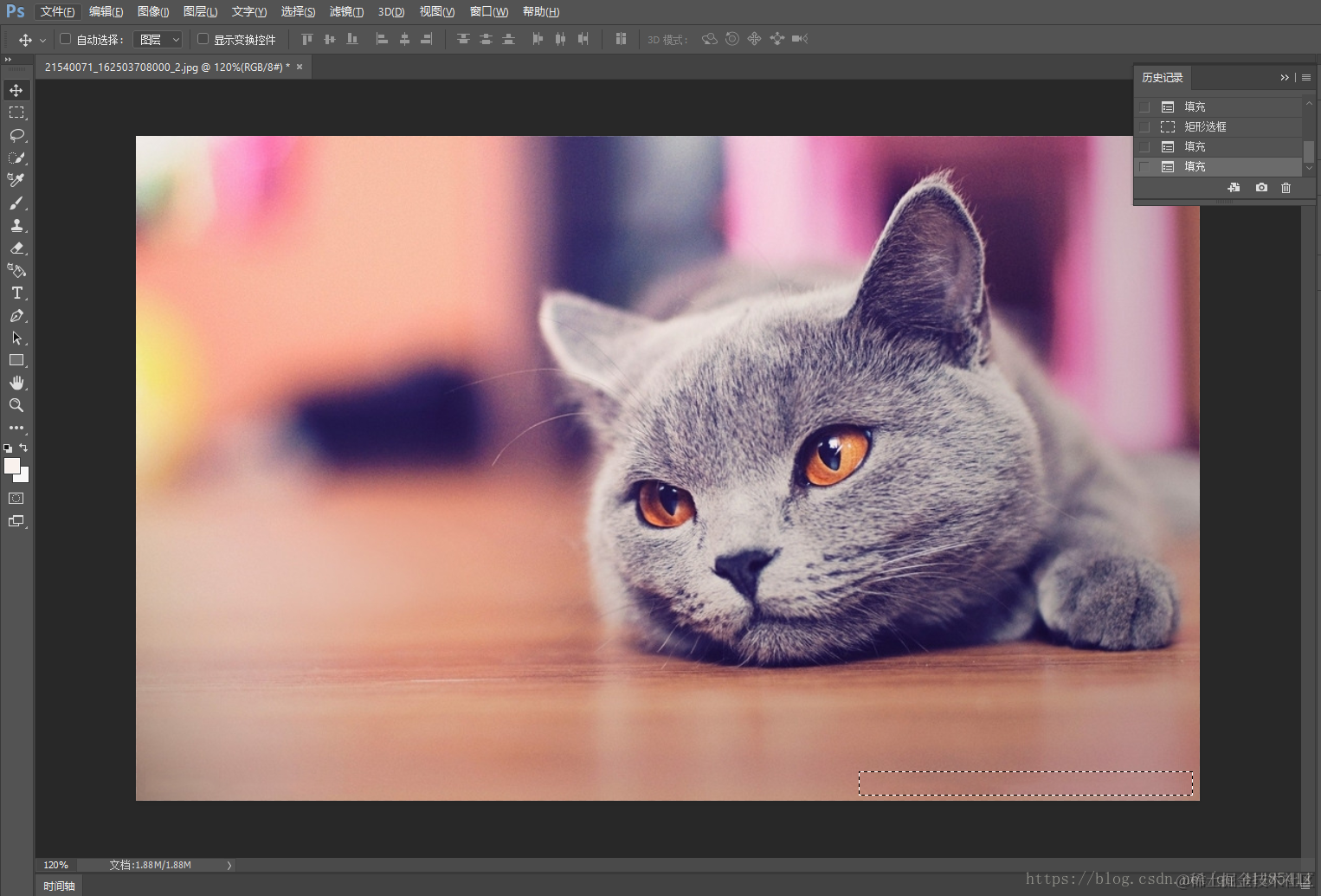Click Auto-Align Layers icon

621,39
